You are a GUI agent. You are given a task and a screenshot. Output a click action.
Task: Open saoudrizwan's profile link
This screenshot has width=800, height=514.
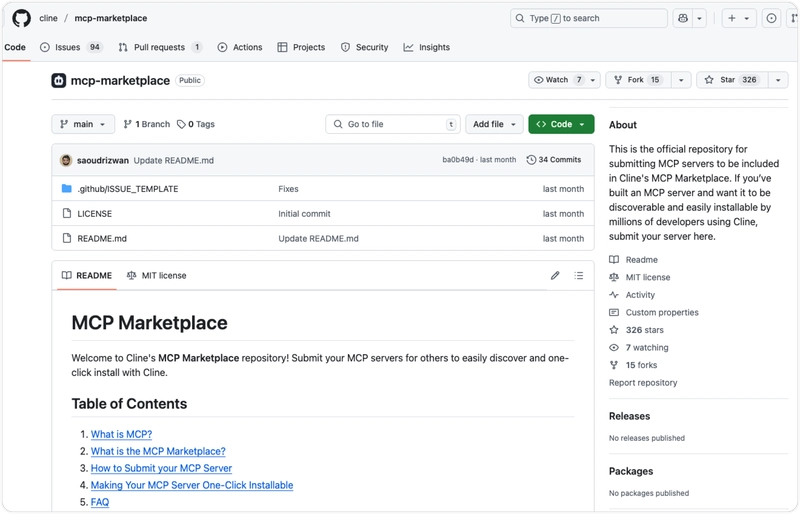[103, 160]
